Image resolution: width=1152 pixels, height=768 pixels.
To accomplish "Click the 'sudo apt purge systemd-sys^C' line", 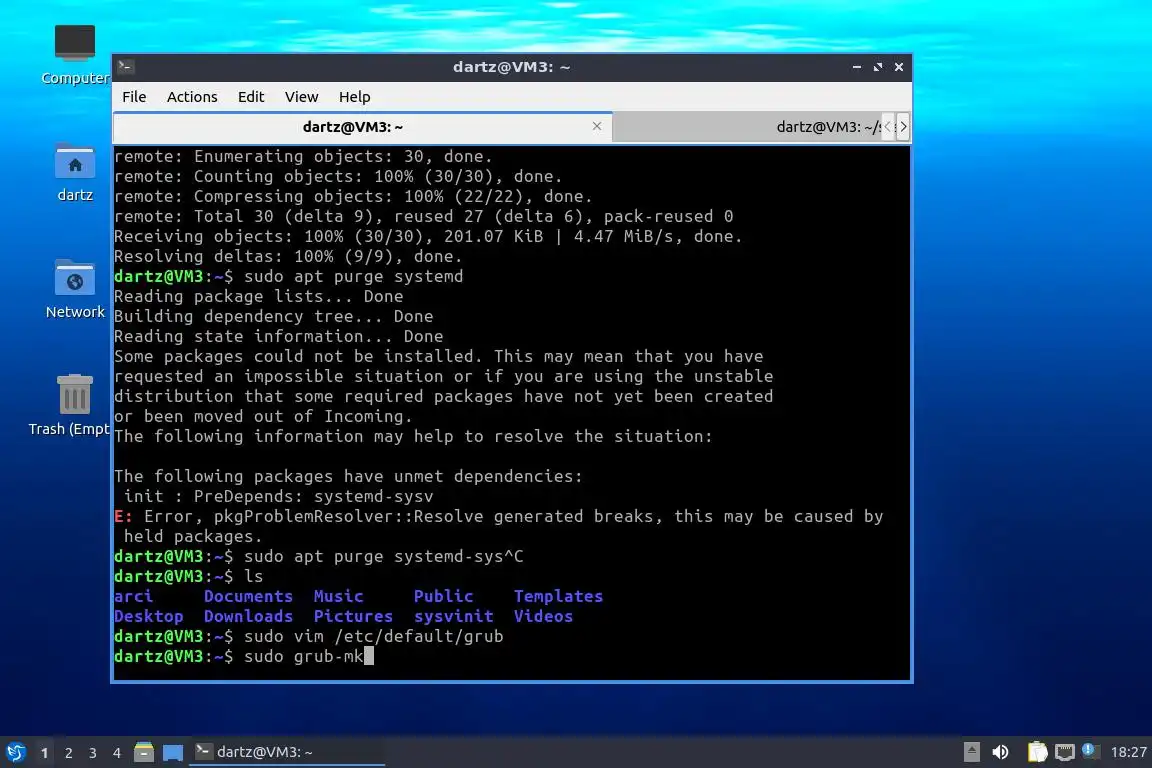I will coord(319,556).
